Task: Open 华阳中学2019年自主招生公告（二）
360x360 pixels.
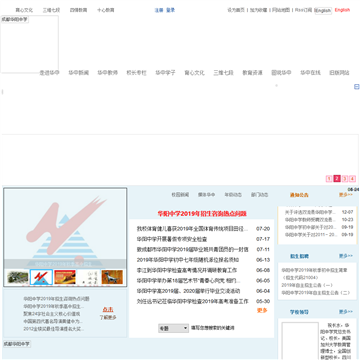Action: [316, 293]
